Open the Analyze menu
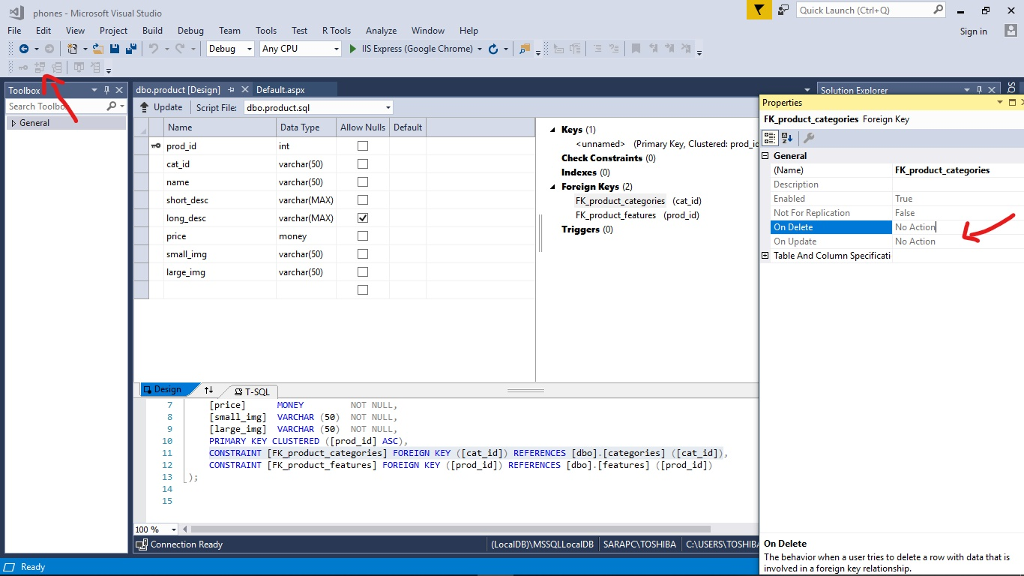This screenshot has height=576, width=1024. tap(381, 31)
